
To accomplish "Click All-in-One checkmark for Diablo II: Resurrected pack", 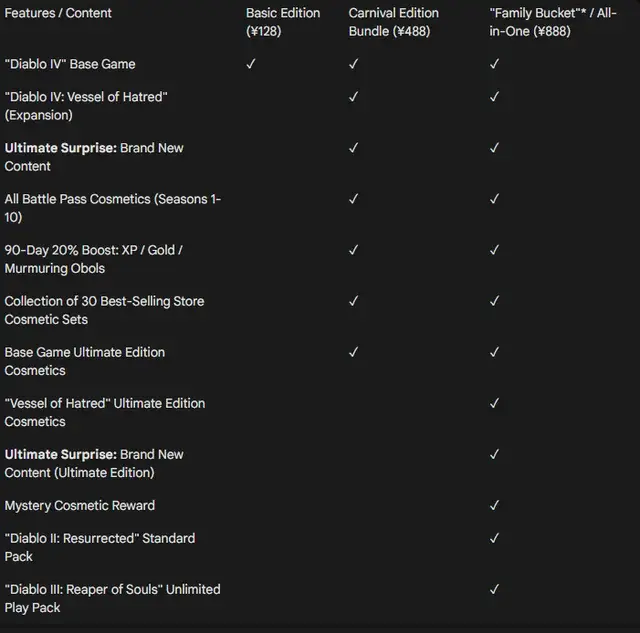I will (494, 539).
